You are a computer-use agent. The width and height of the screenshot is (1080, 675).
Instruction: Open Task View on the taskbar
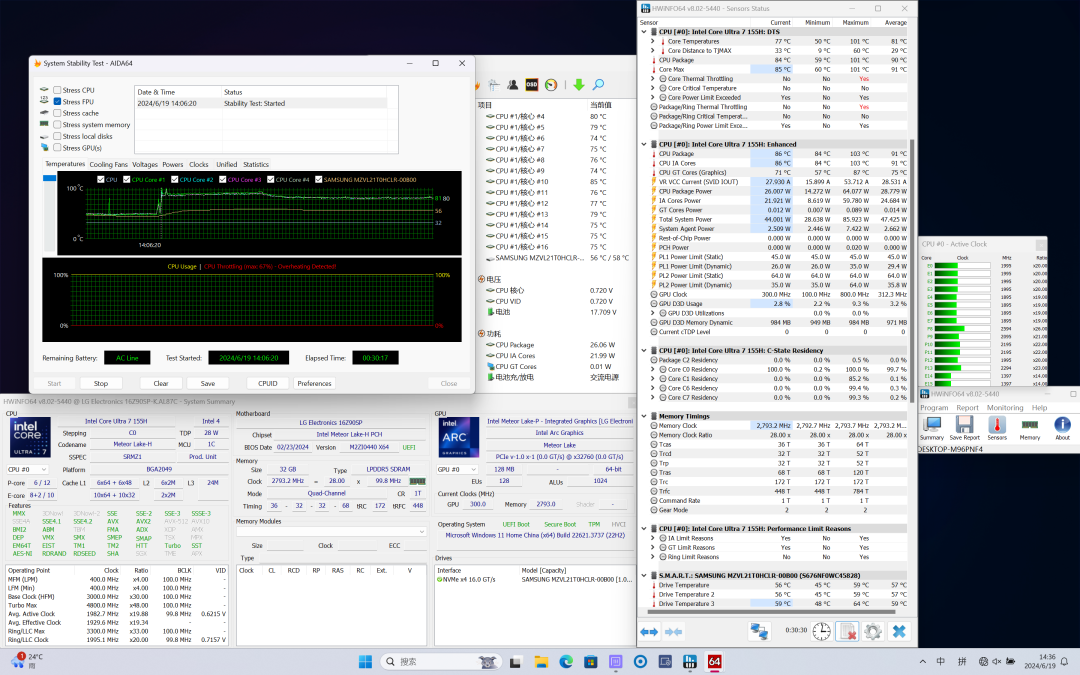[515, 662]
